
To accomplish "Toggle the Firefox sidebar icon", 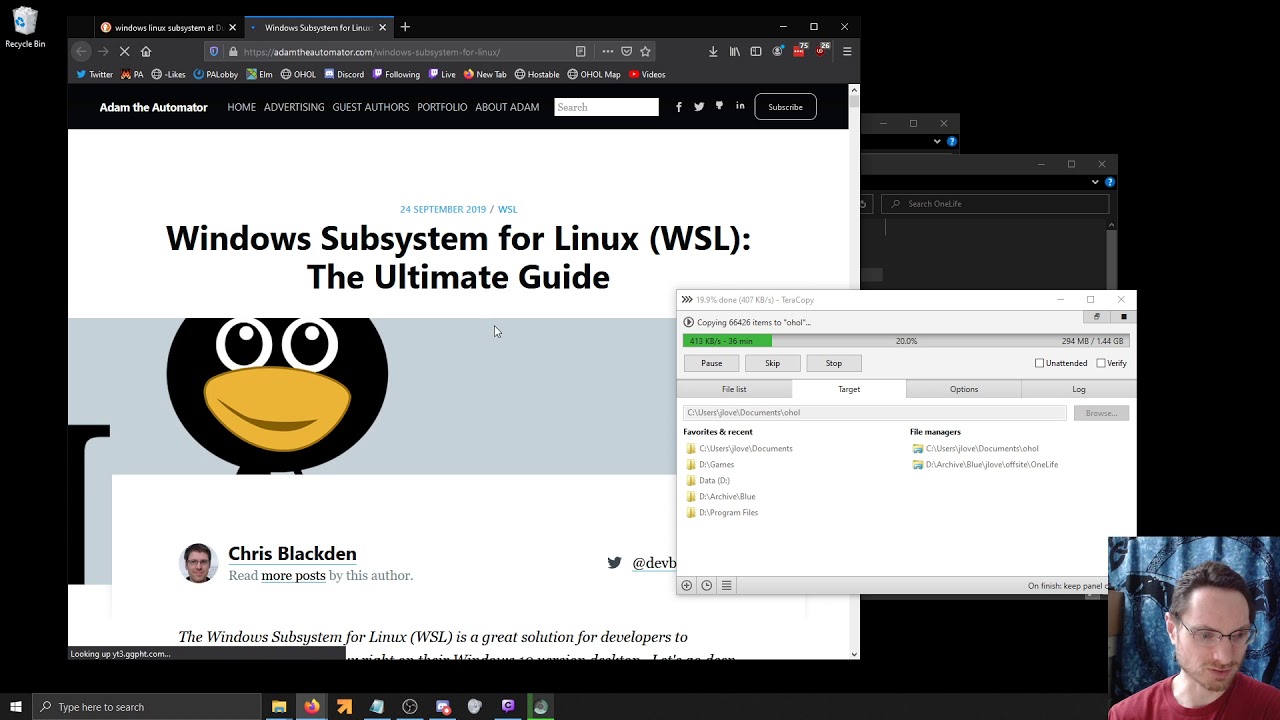I will click(x=756, y=51).
